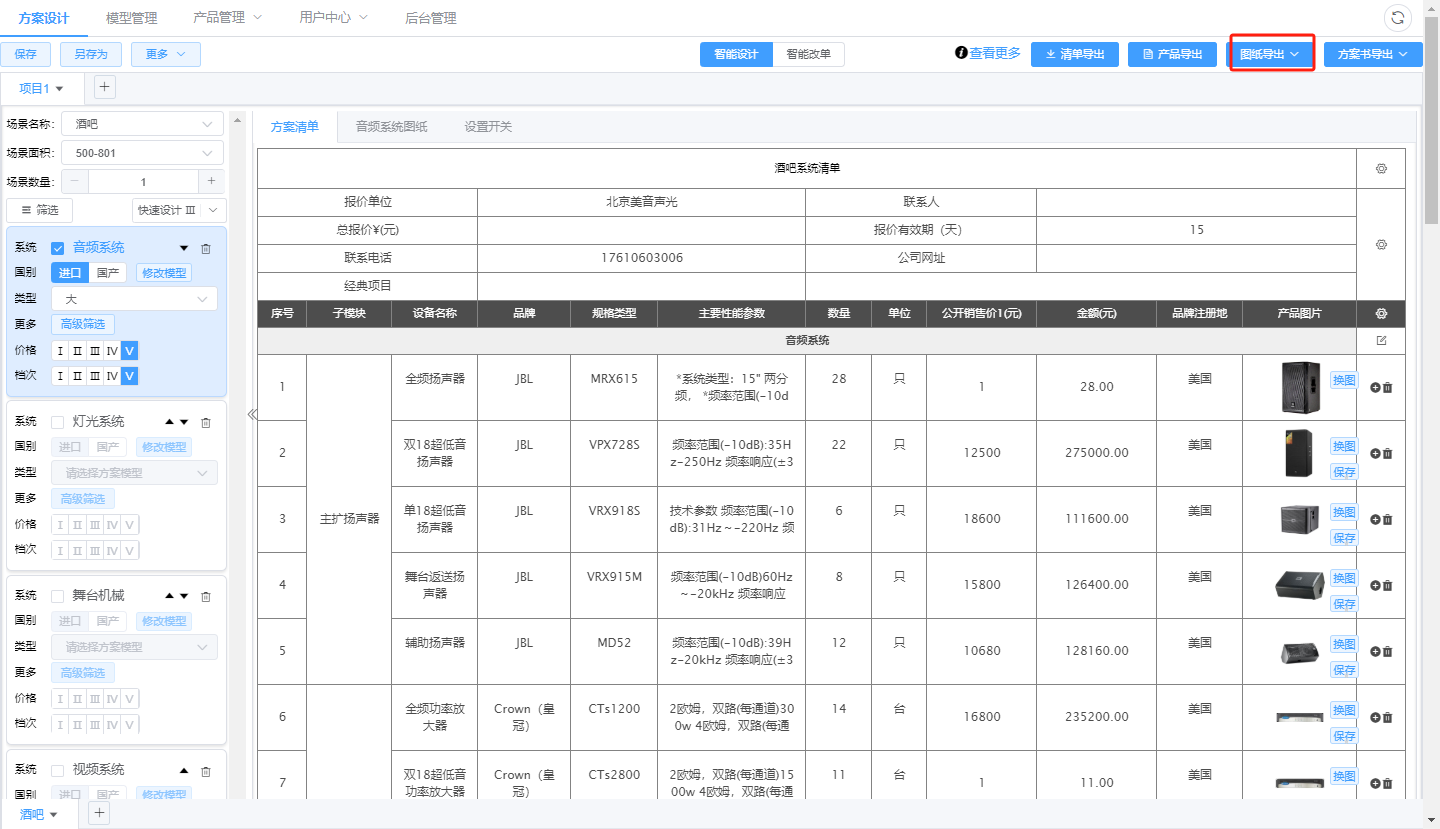This screenshot has width=1440, height=829.
Task: Expand the 场景面积 dropdown showing 500-801
Action: pyautogui.click(x=142, y=153)
